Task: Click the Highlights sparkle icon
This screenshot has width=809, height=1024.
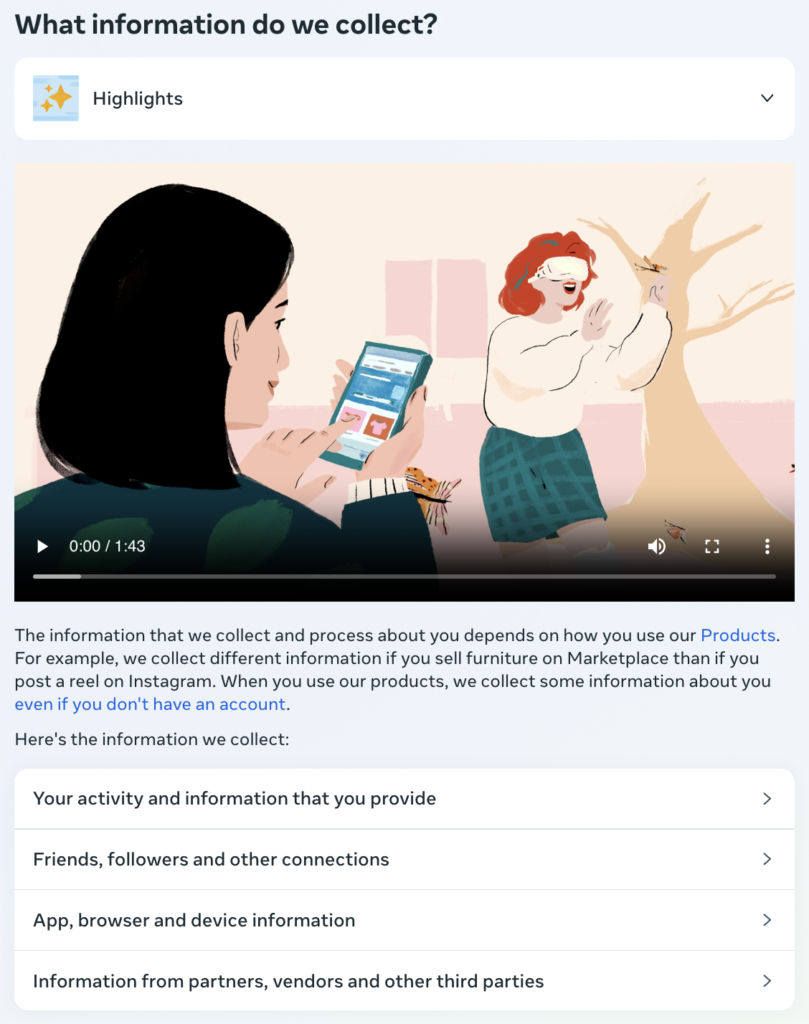Action: (56, 98)
